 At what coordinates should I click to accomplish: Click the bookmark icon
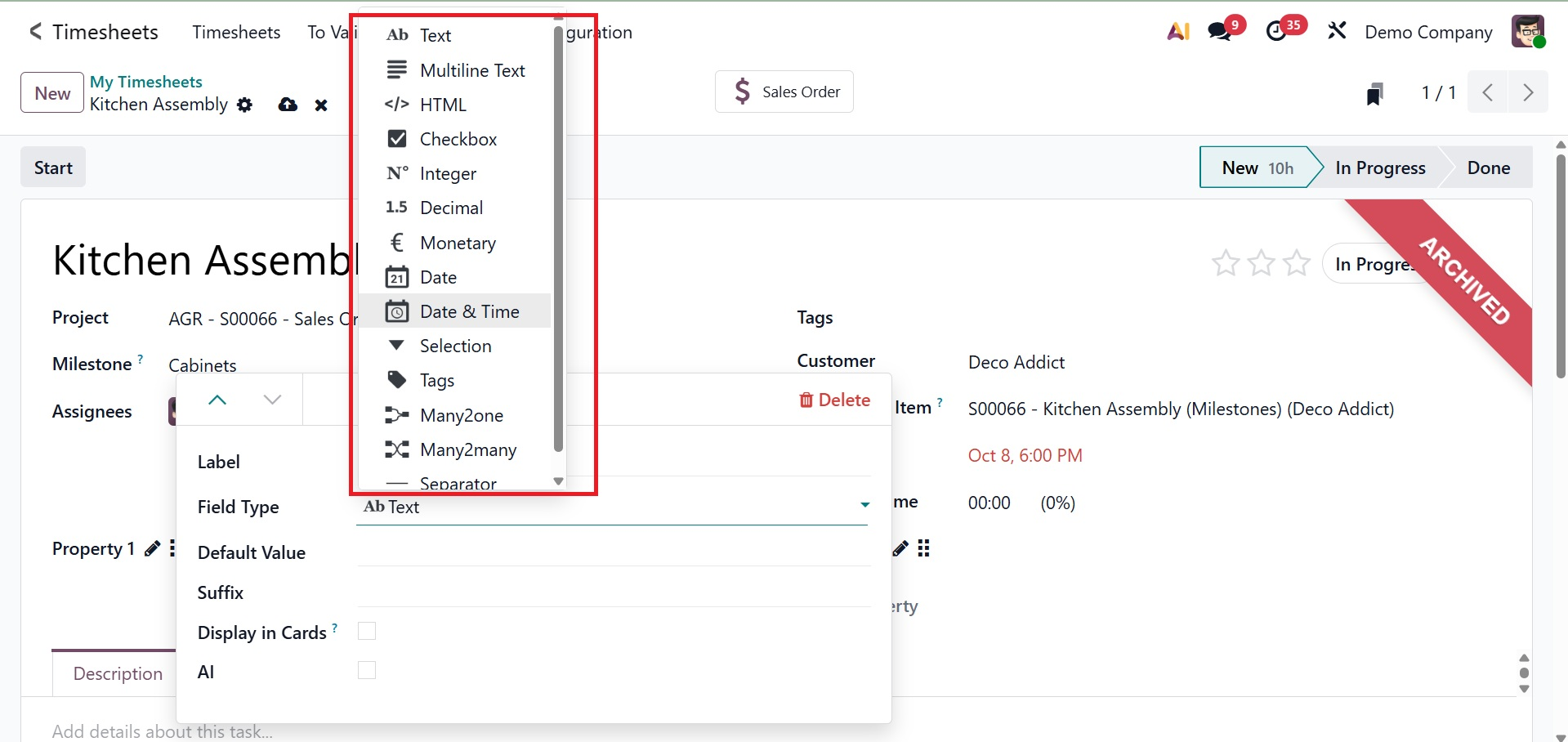tap(1375, 94)
